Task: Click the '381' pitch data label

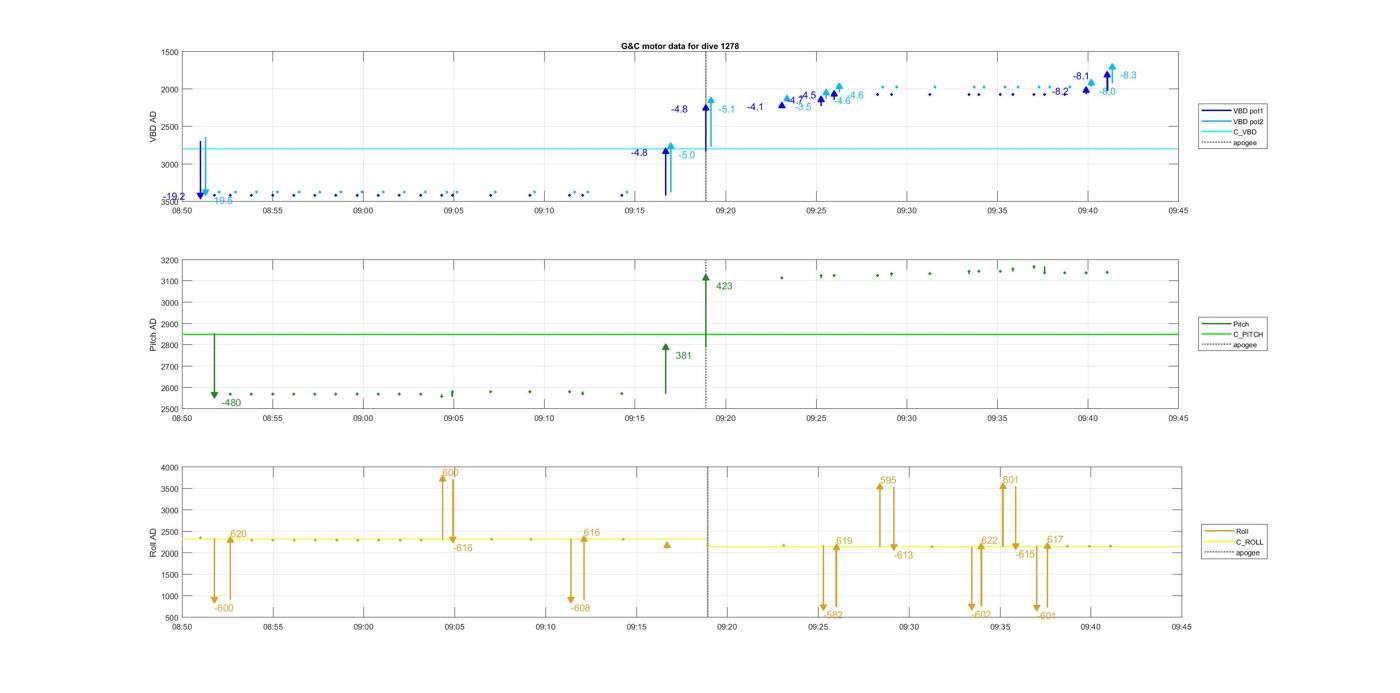Action: pyautogui.click(x=683, y=355)
